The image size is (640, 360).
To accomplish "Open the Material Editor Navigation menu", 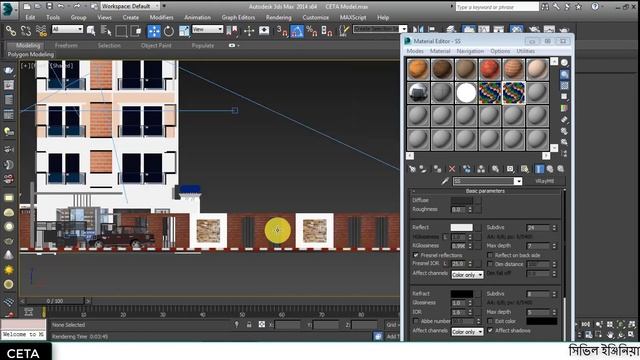I will (x=470, y=51).
